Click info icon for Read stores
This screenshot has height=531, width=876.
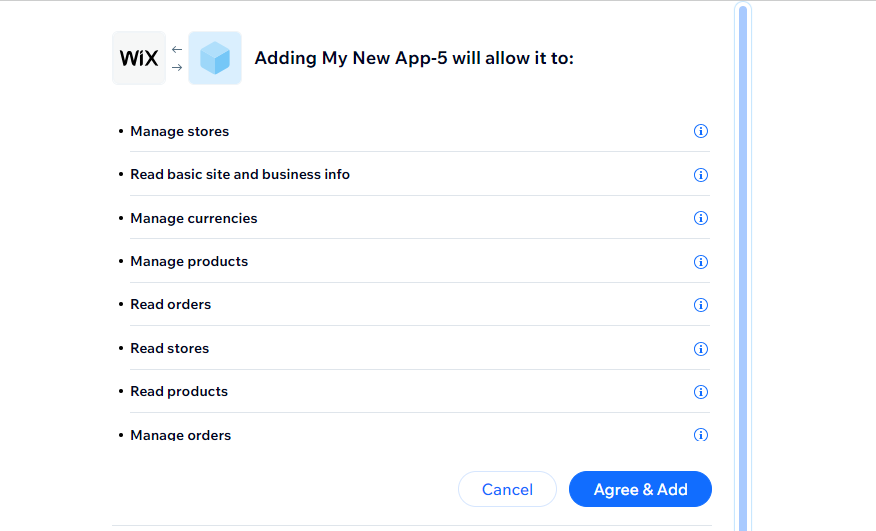tap(701, 349)
